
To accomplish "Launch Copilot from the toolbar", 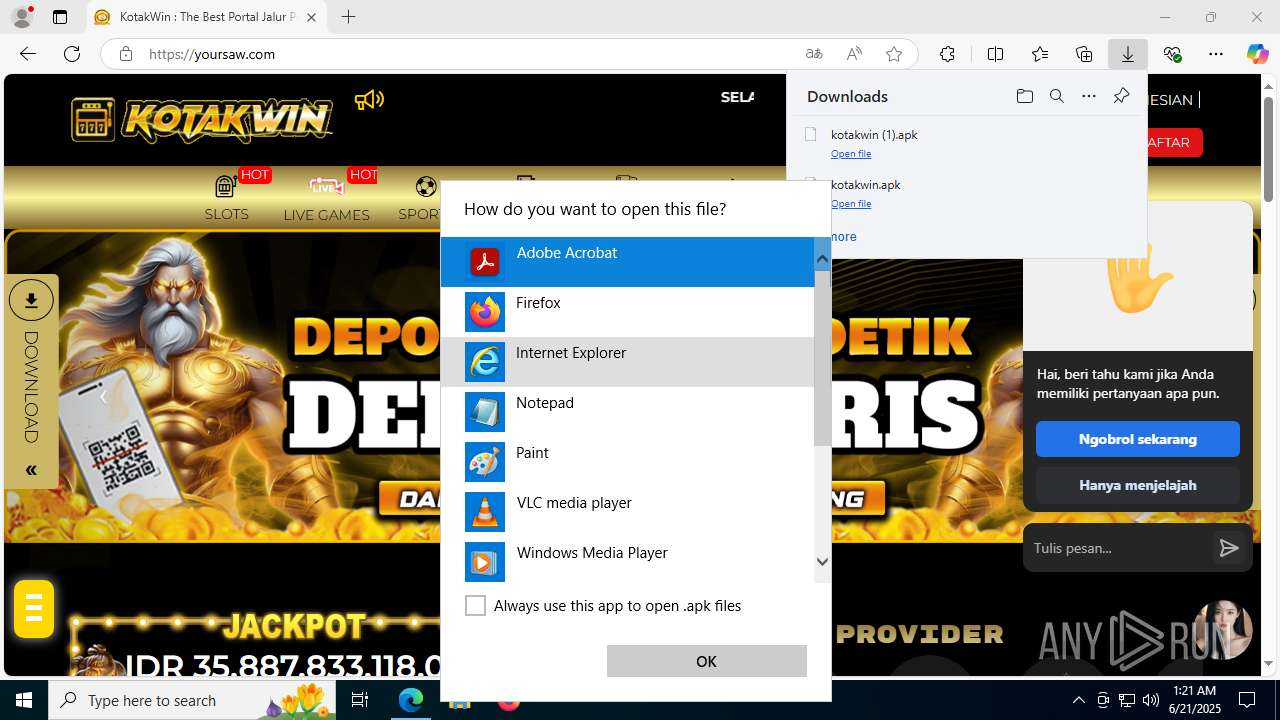I will pyautogui.click(x=1257, y=54).
